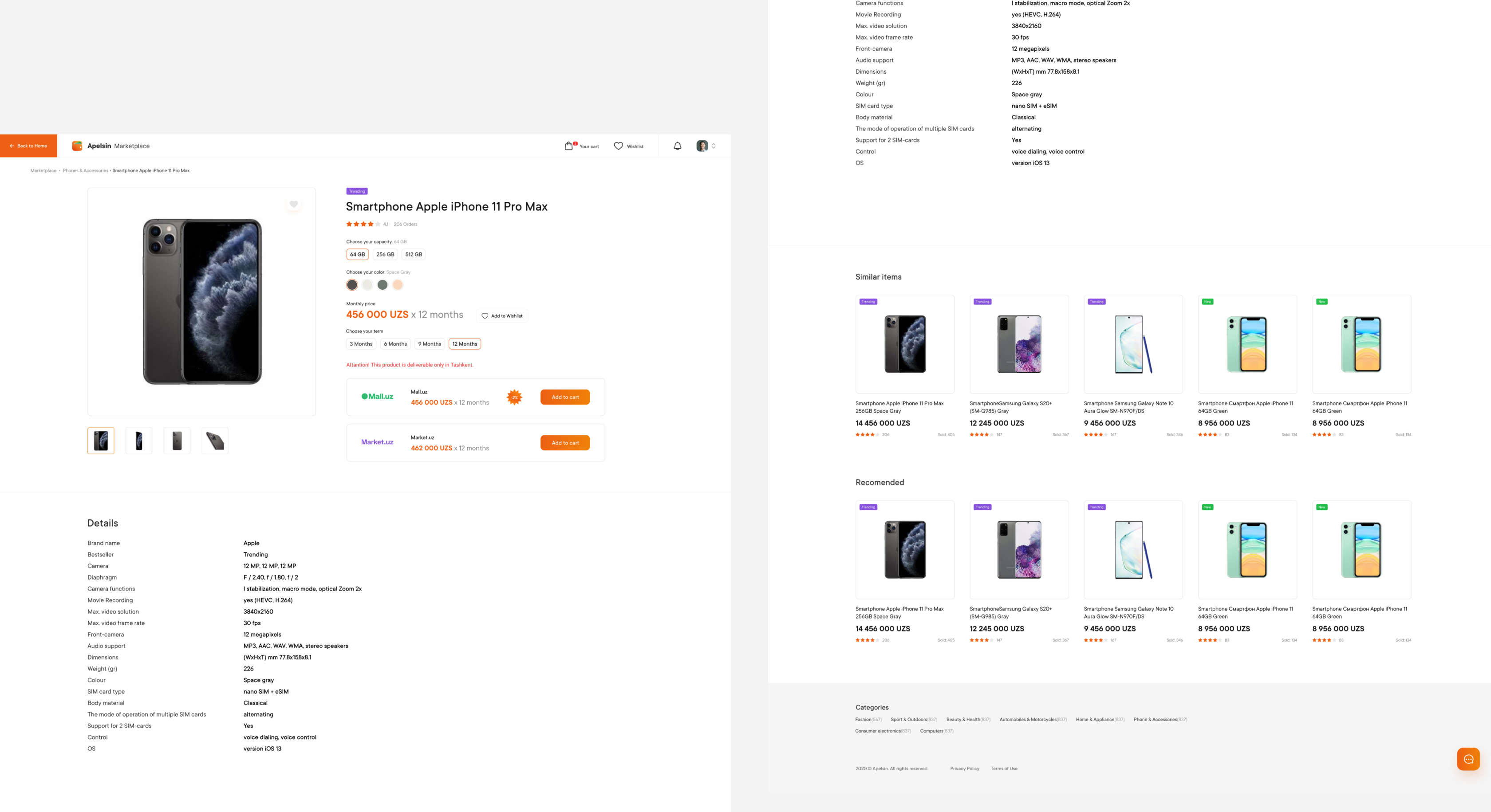
Task: Click the fire/trending badge icon on product
Action: click(x=357, y=191)
